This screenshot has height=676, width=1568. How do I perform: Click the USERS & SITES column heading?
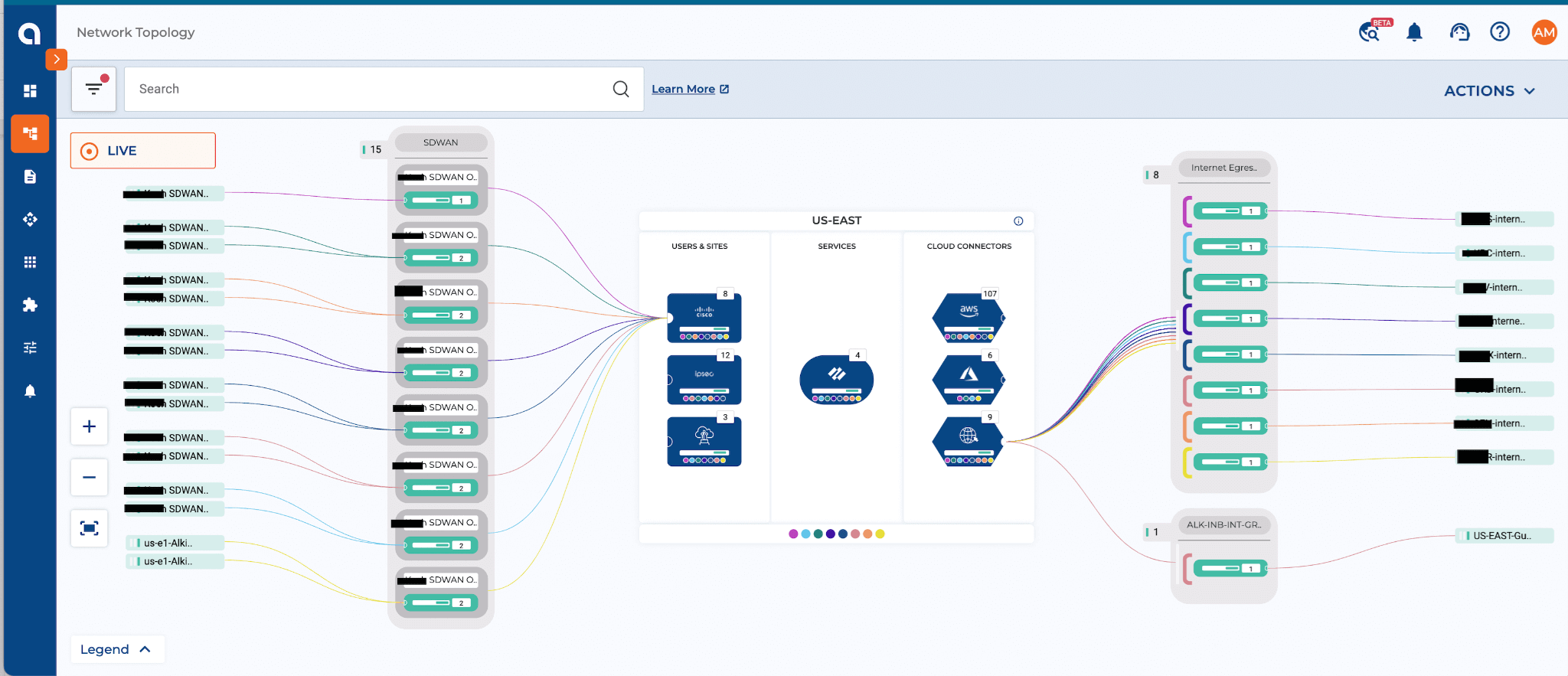click(700, 247)
